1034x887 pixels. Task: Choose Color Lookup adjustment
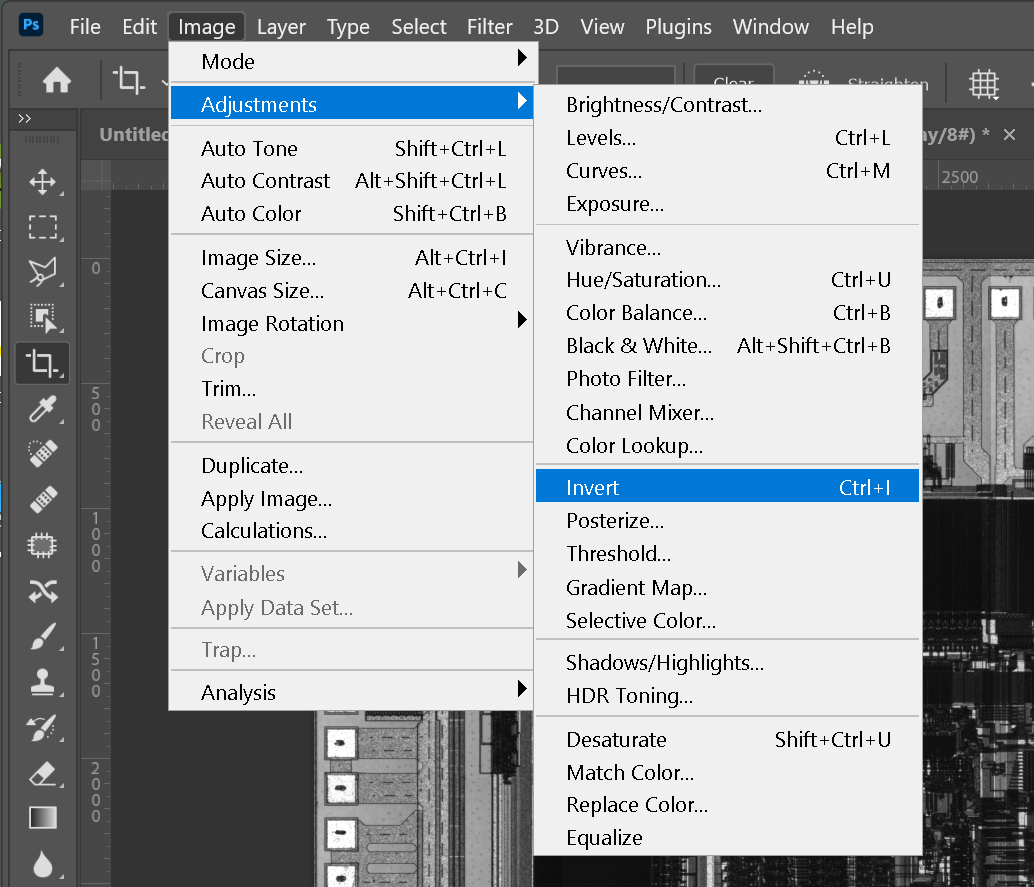(x=727, y=445)
